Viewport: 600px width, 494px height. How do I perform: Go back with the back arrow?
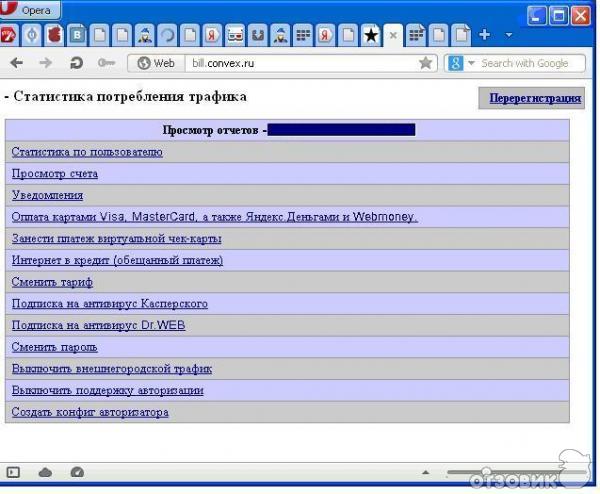coord(16,63)
